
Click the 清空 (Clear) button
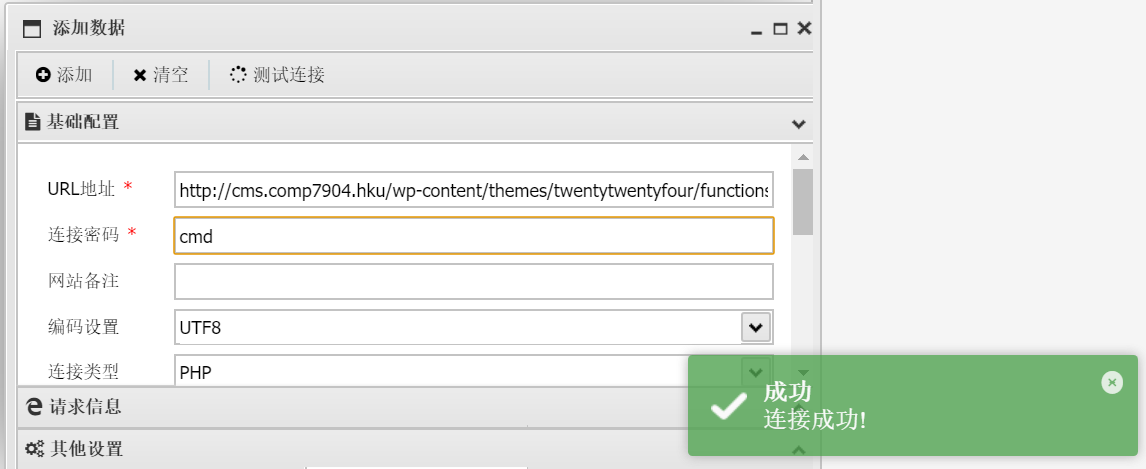(x=160, y=75)
